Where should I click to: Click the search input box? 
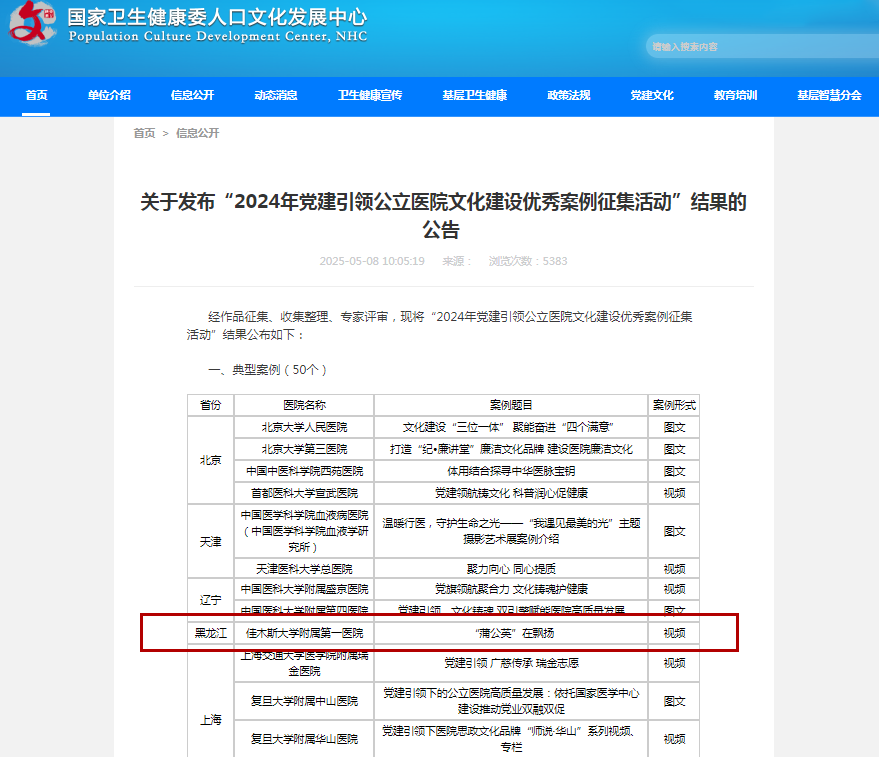coord(750,47)
